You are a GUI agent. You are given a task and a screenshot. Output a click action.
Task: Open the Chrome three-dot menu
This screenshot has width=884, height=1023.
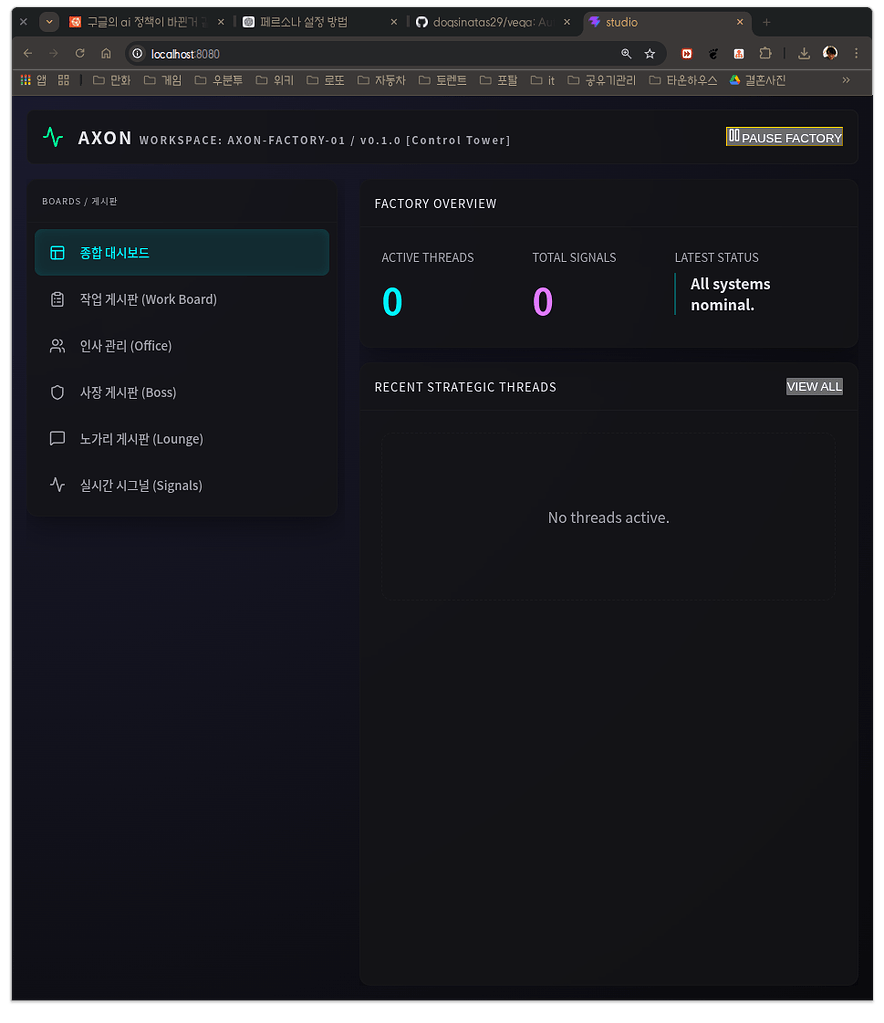click(856, 54)
